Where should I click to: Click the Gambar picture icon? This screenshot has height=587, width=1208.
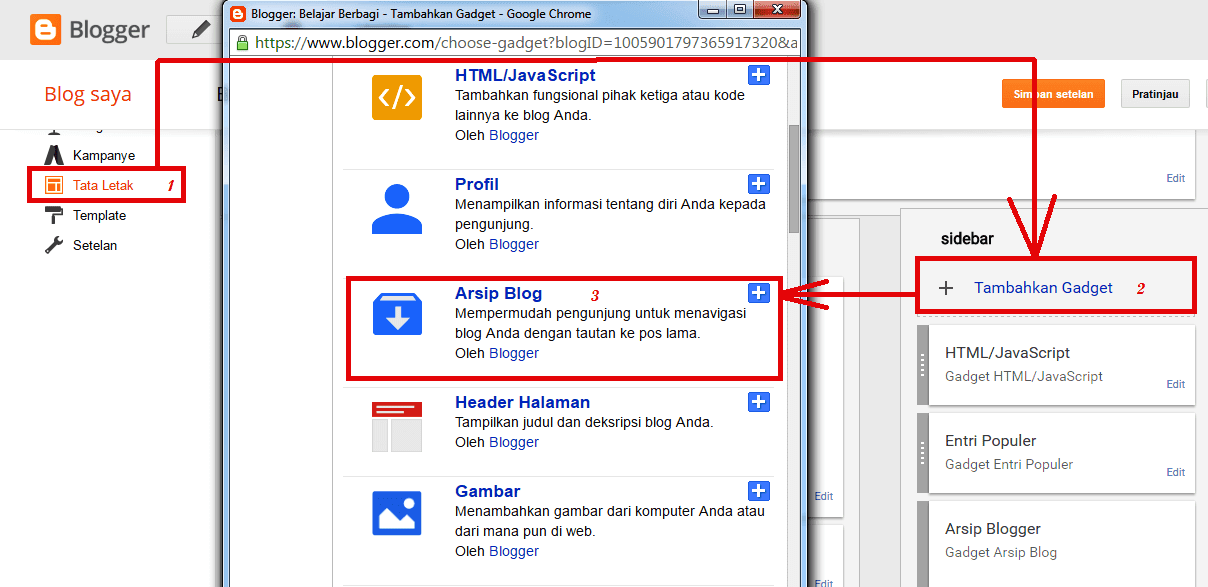click(397, 512)
